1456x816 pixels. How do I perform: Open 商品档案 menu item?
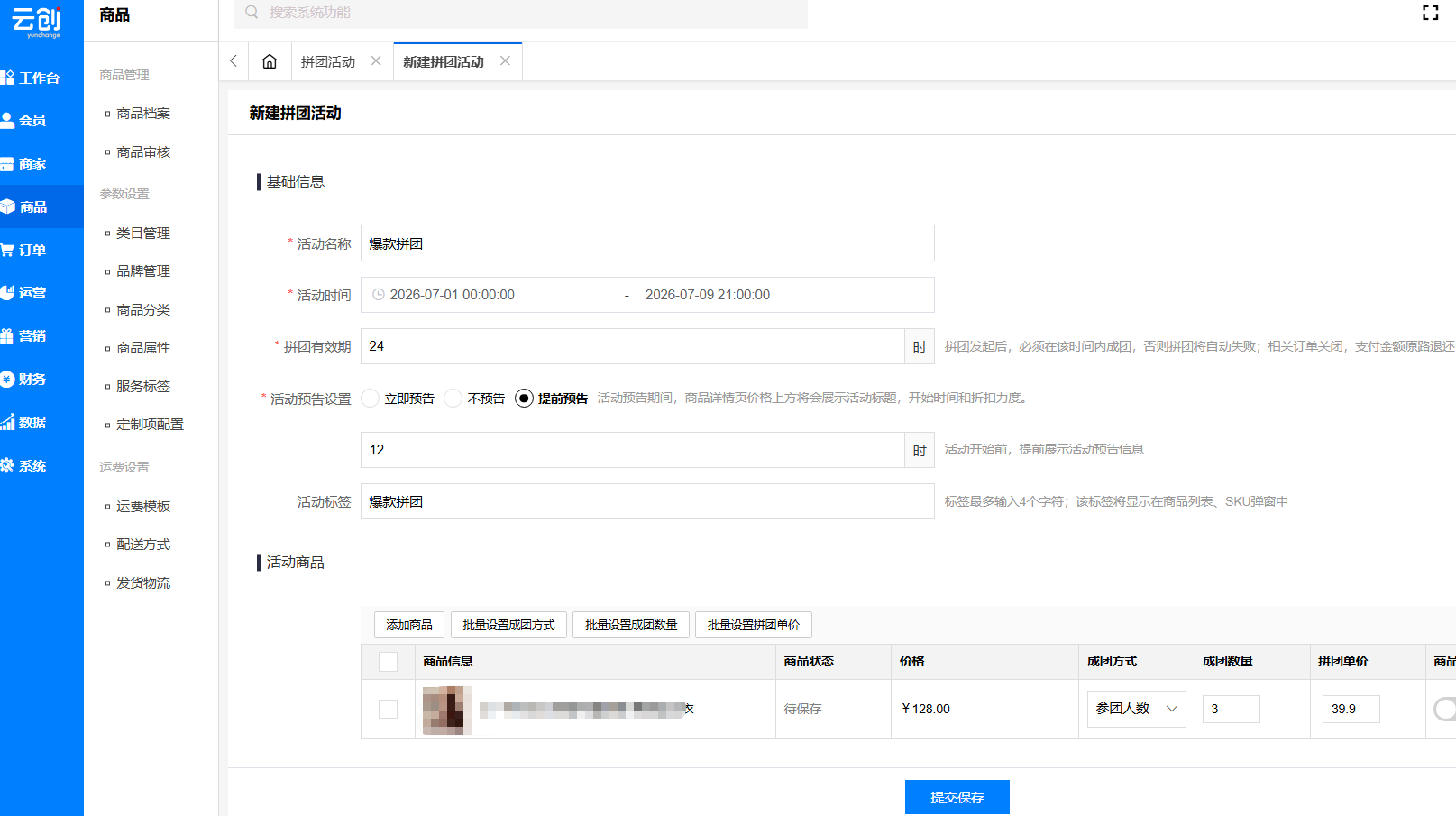pos(143,114)
